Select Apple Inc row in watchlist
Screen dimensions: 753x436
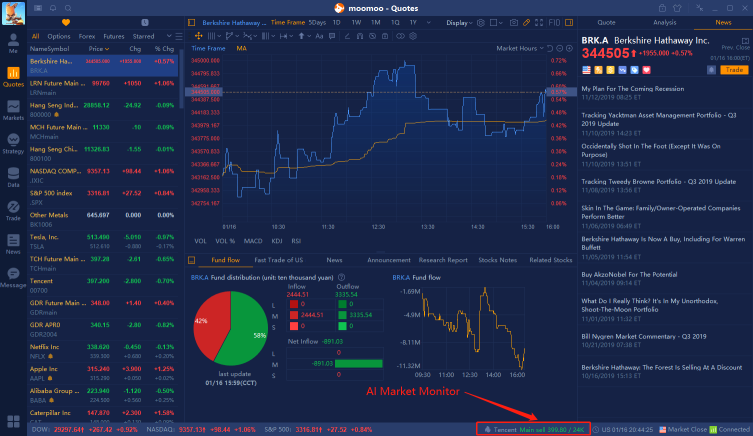(x=102, y=374)
